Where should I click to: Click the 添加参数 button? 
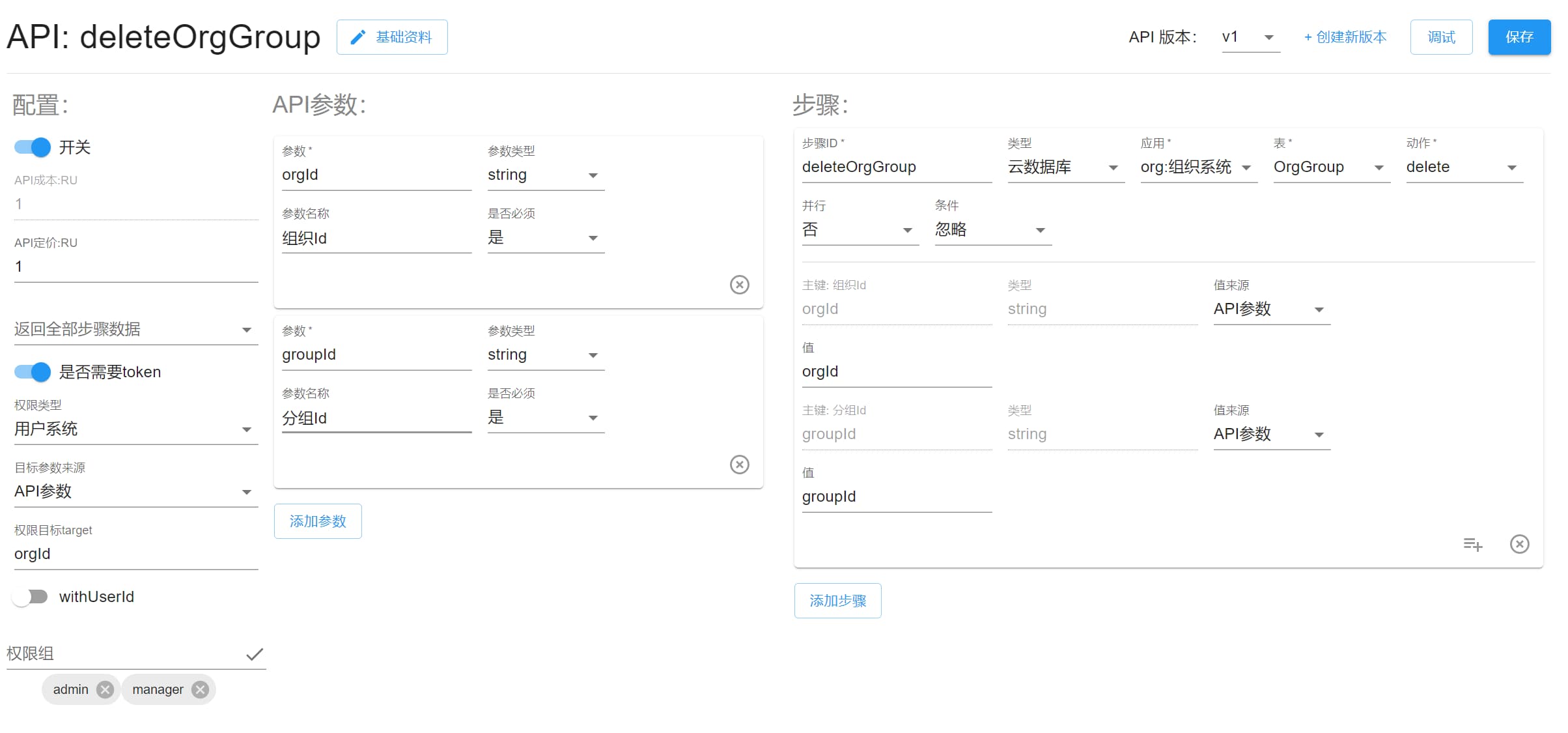(x=318, y=521)
